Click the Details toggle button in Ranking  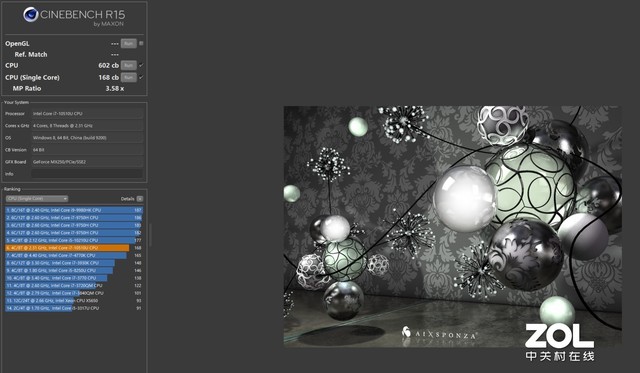coord(140,199)
